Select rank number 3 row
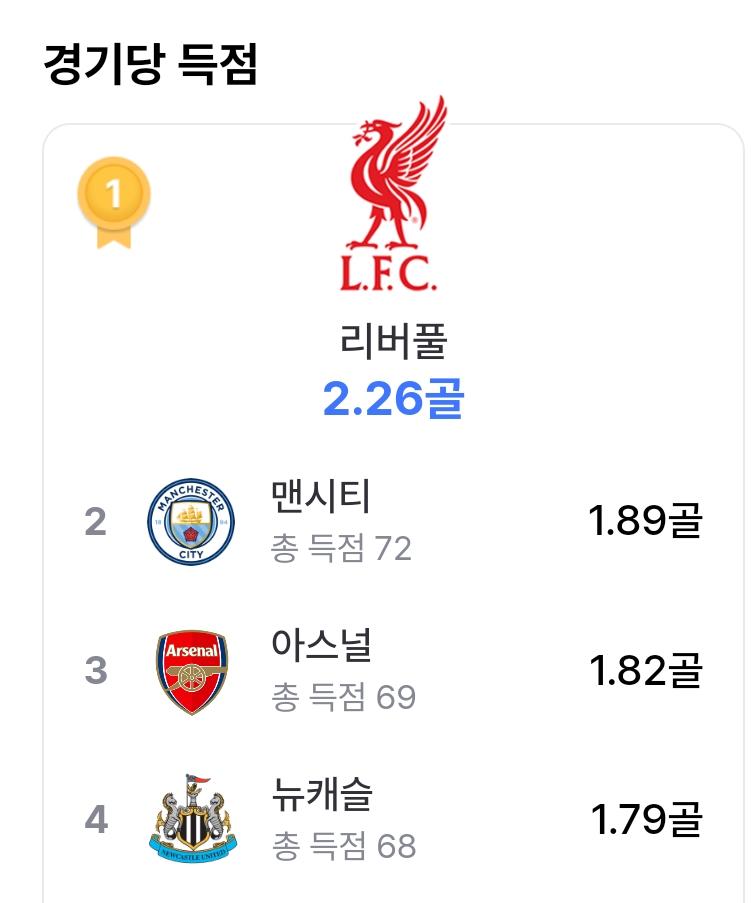This screenshot has width=754, height=903. (393, 671)
